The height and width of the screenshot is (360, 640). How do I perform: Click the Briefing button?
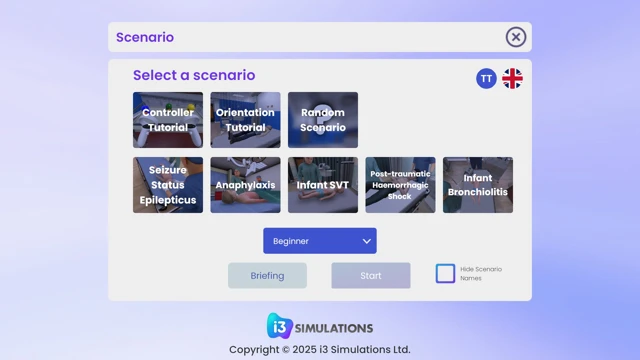[x=267, y=276]
